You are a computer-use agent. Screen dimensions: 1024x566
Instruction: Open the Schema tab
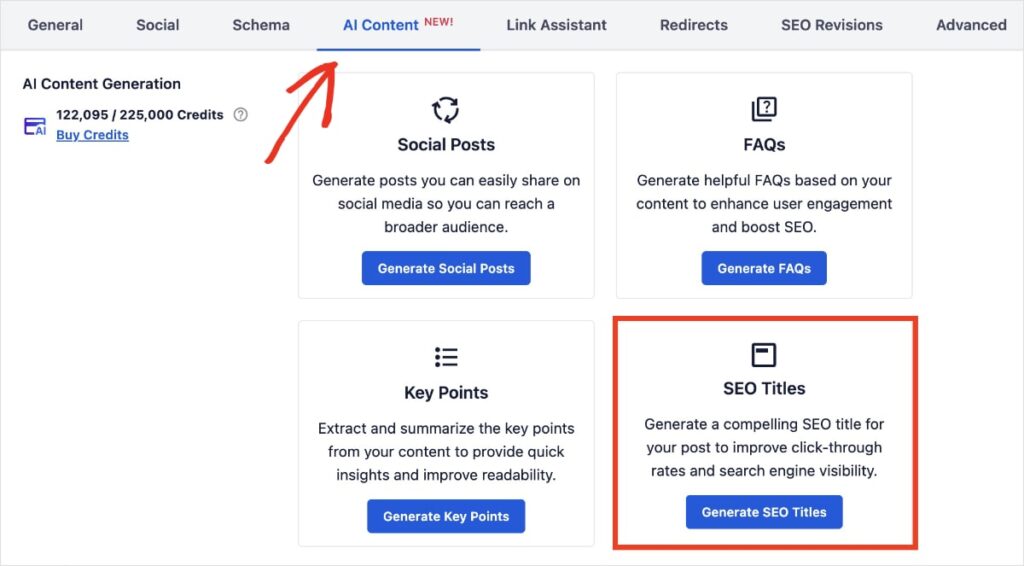tap(261, 25)
